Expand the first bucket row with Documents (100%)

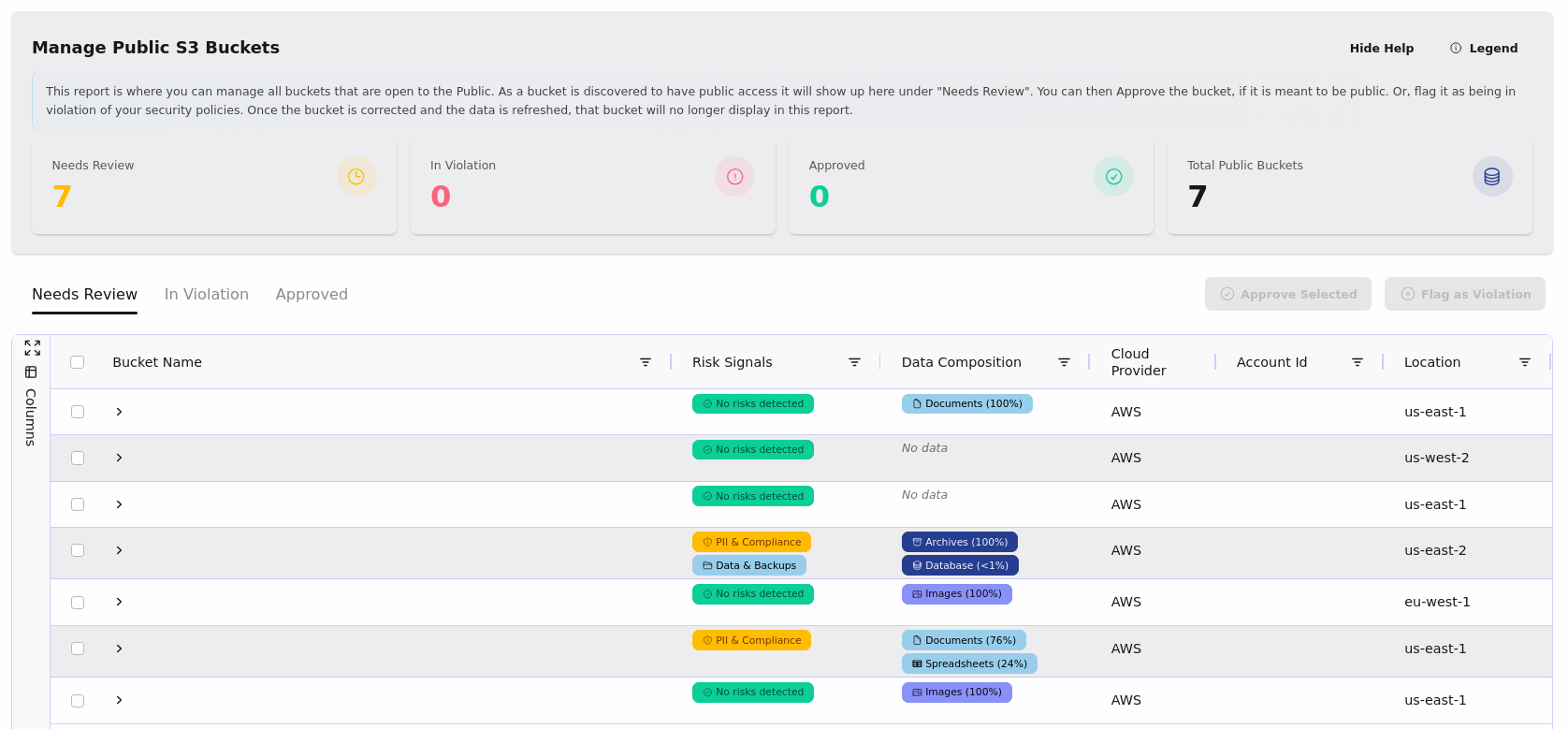(119, 412)
